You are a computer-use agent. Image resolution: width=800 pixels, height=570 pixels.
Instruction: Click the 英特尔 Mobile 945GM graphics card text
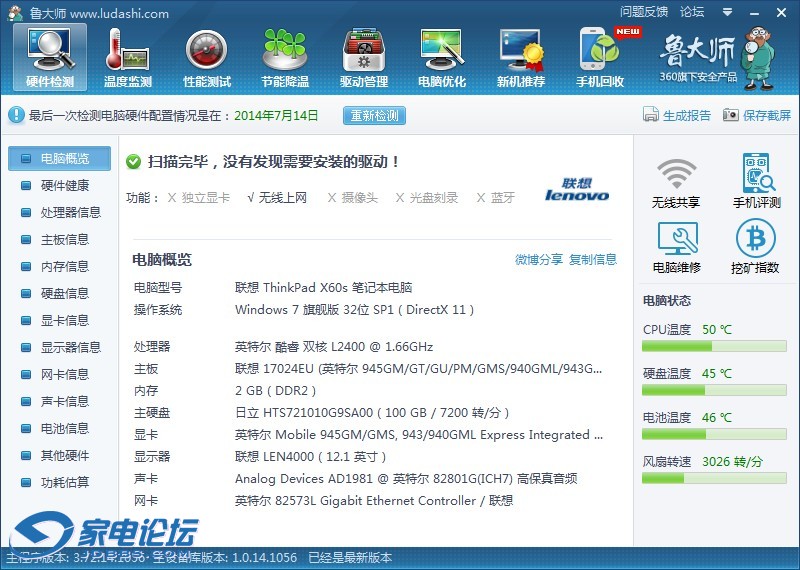[x=419, y=435]
